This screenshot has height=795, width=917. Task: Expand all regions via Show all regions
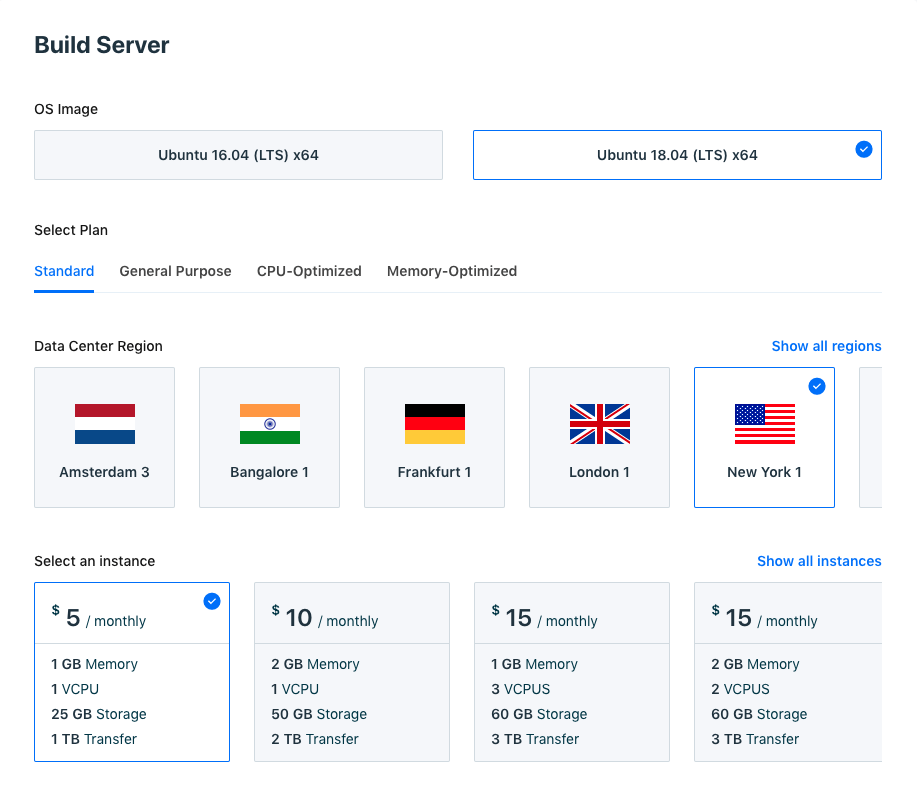pos(827,346)
